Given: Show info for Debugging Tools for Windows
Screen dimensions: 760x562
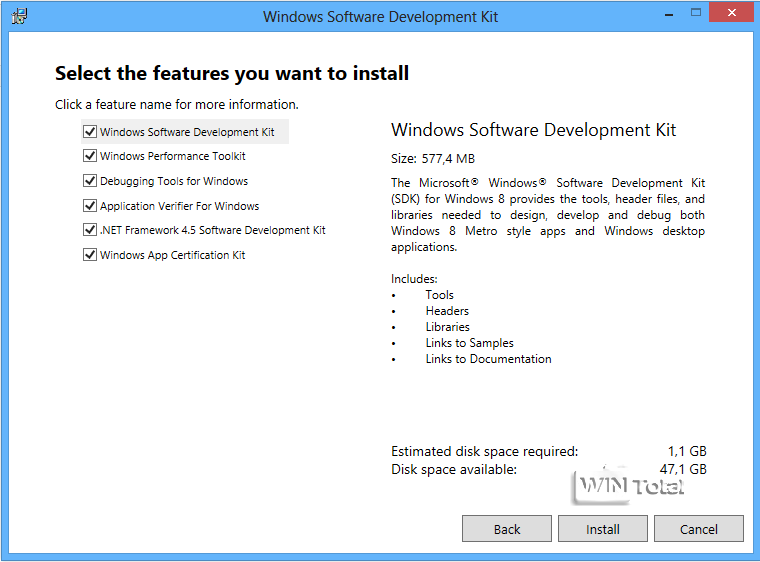Looking at the screenshot, I should [x=174, y=181].
